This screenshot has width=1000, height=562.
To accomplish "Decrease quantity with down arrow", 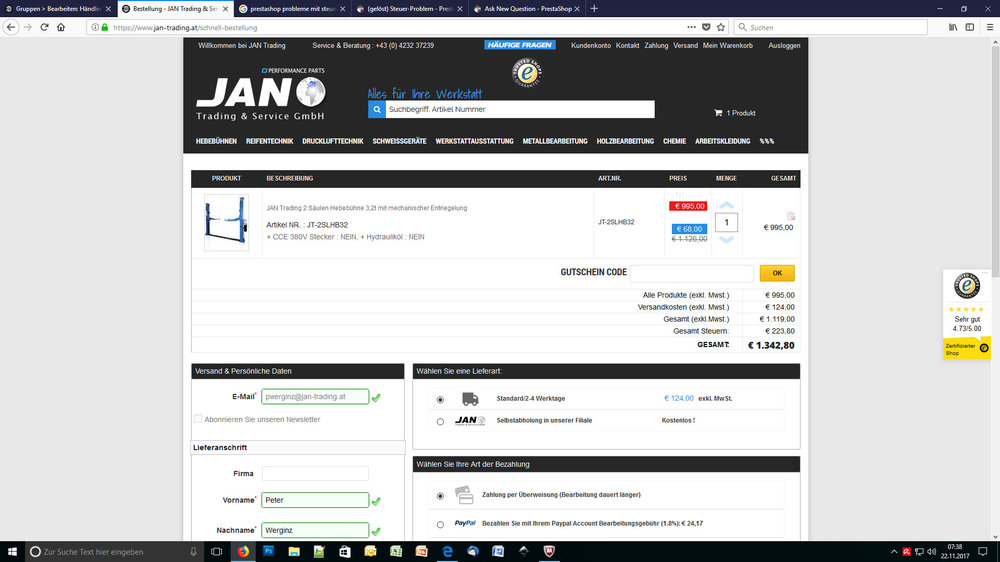I will [x=726, y=240].
